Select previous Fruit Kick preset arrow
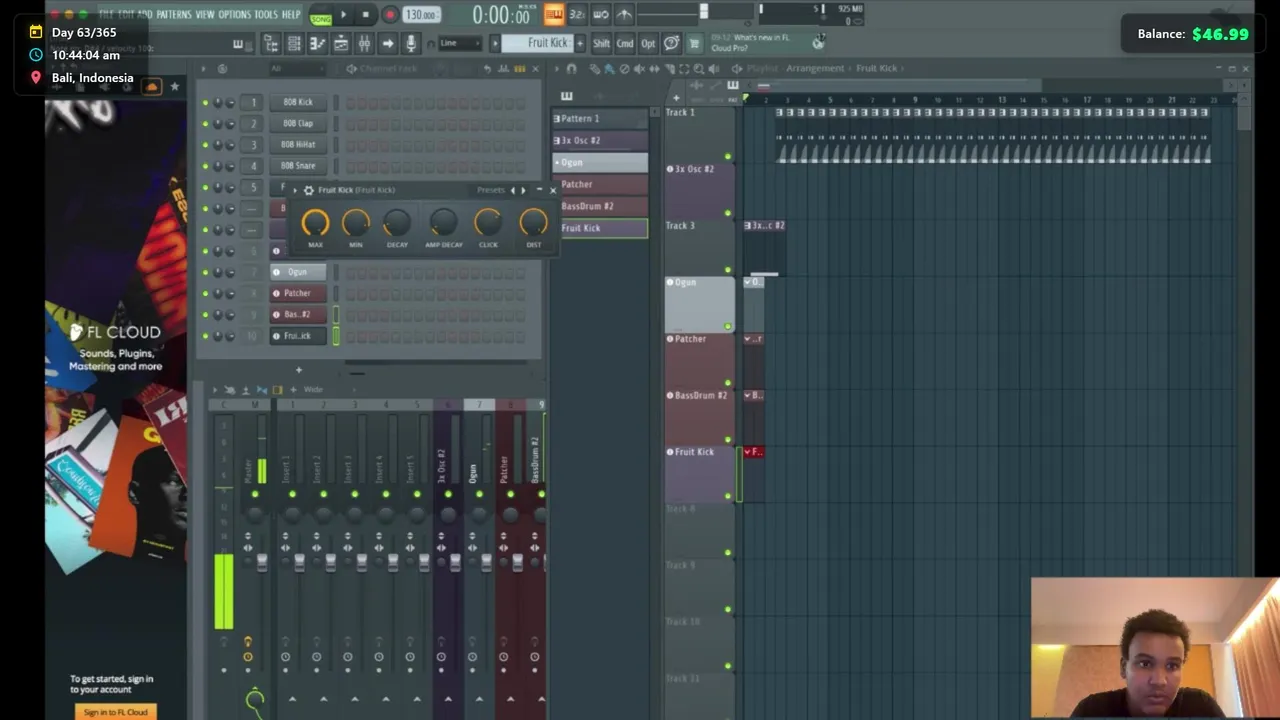Image resolution: width=1280 pixels, height=720 pixels. point(513,190)
